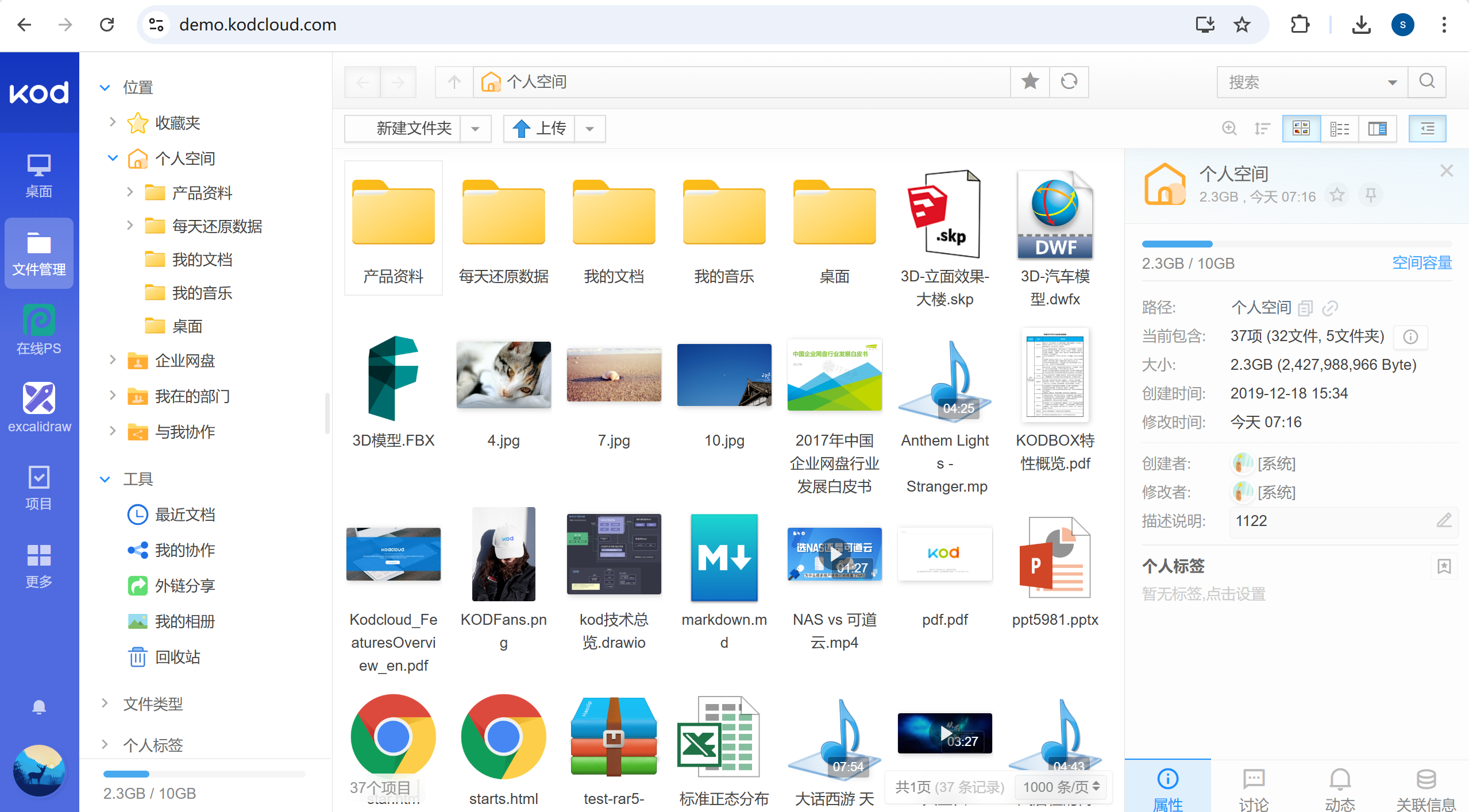Copy path icon next to 个人空间
Screen dimensions: 1469x812
tap(1305, 308)
